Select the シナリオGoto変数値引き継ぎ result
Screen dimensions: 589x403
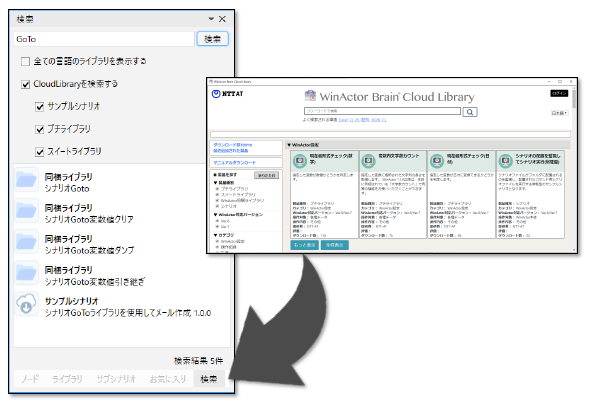122,276
